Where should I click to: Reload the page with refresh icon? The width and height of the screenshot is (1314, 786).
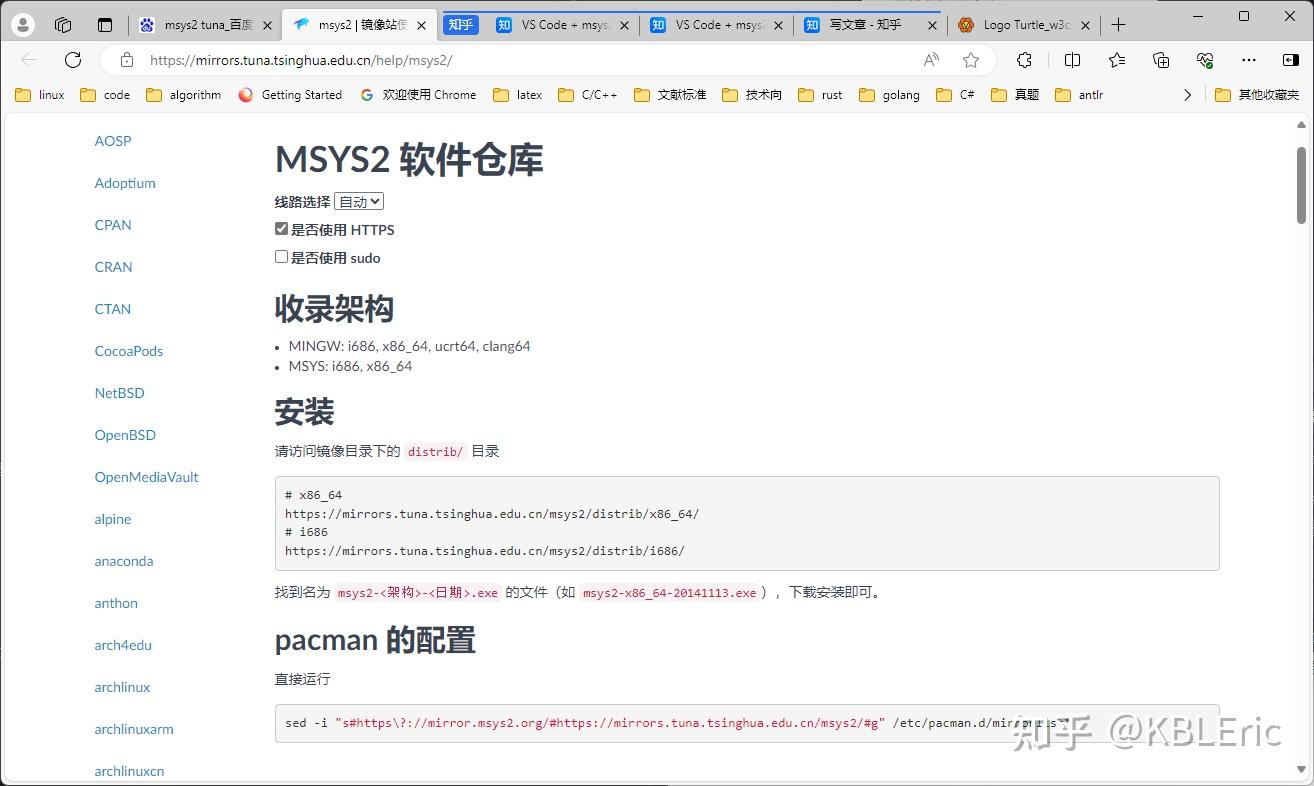[x=72, y=60]
